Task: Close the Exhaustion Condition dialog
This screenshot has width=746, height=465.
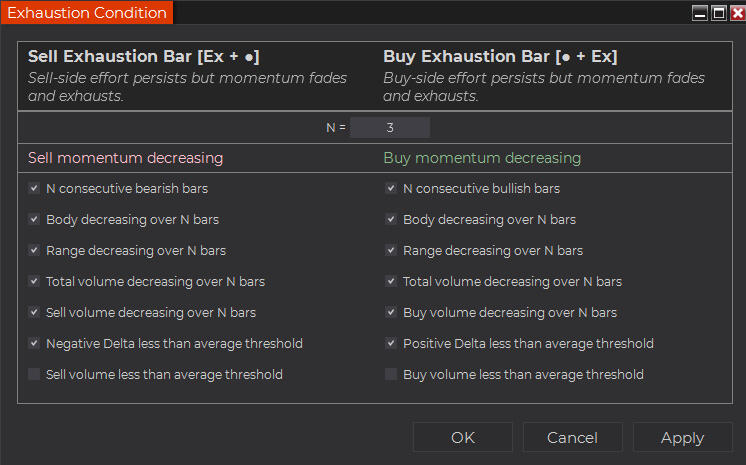Action: pyautogui.click(x=736, y=13)
